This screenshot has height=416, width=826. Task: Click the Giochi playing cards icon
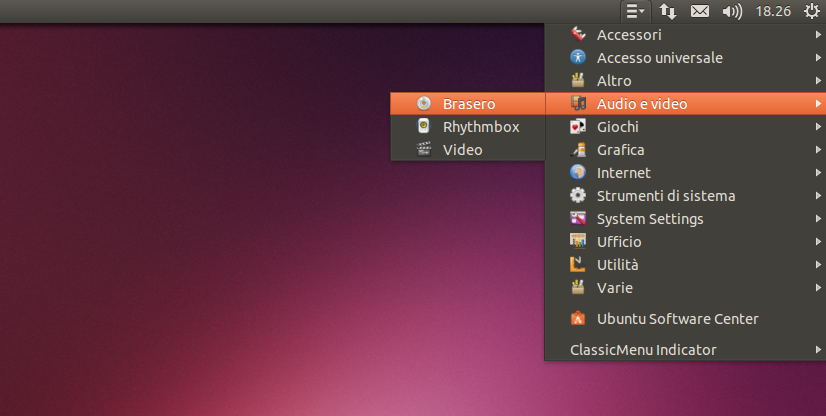(578, 126)
